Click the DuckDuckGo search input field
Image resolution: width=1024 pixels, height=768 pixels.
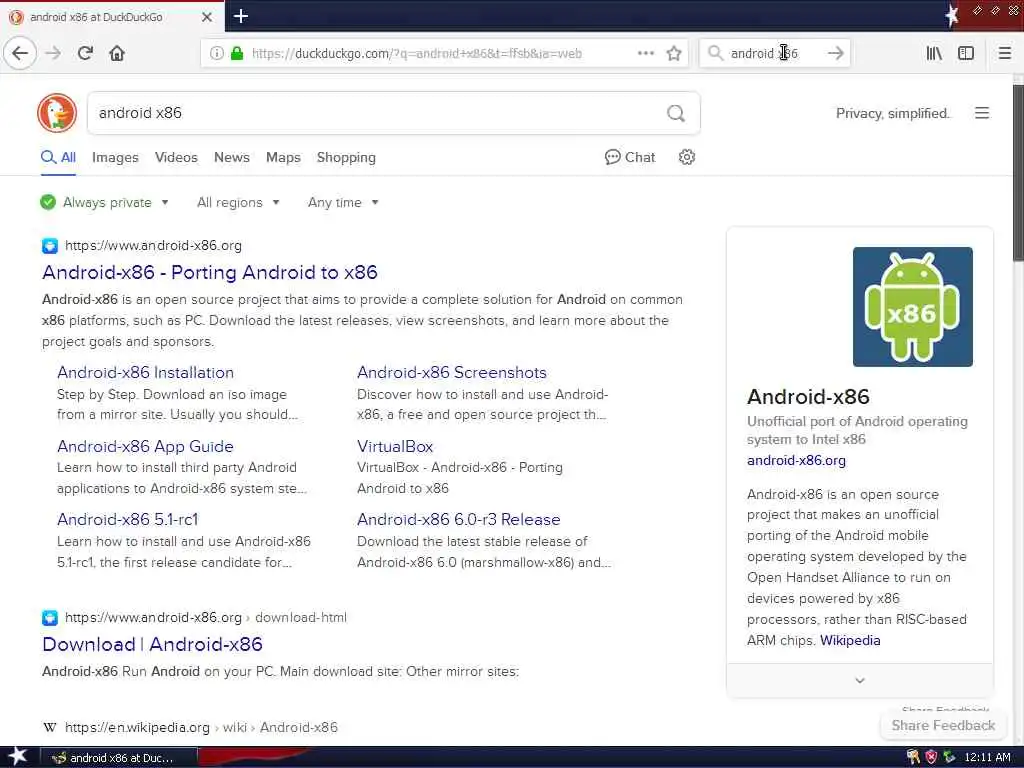pyautogui.click(x=379, y=114)
